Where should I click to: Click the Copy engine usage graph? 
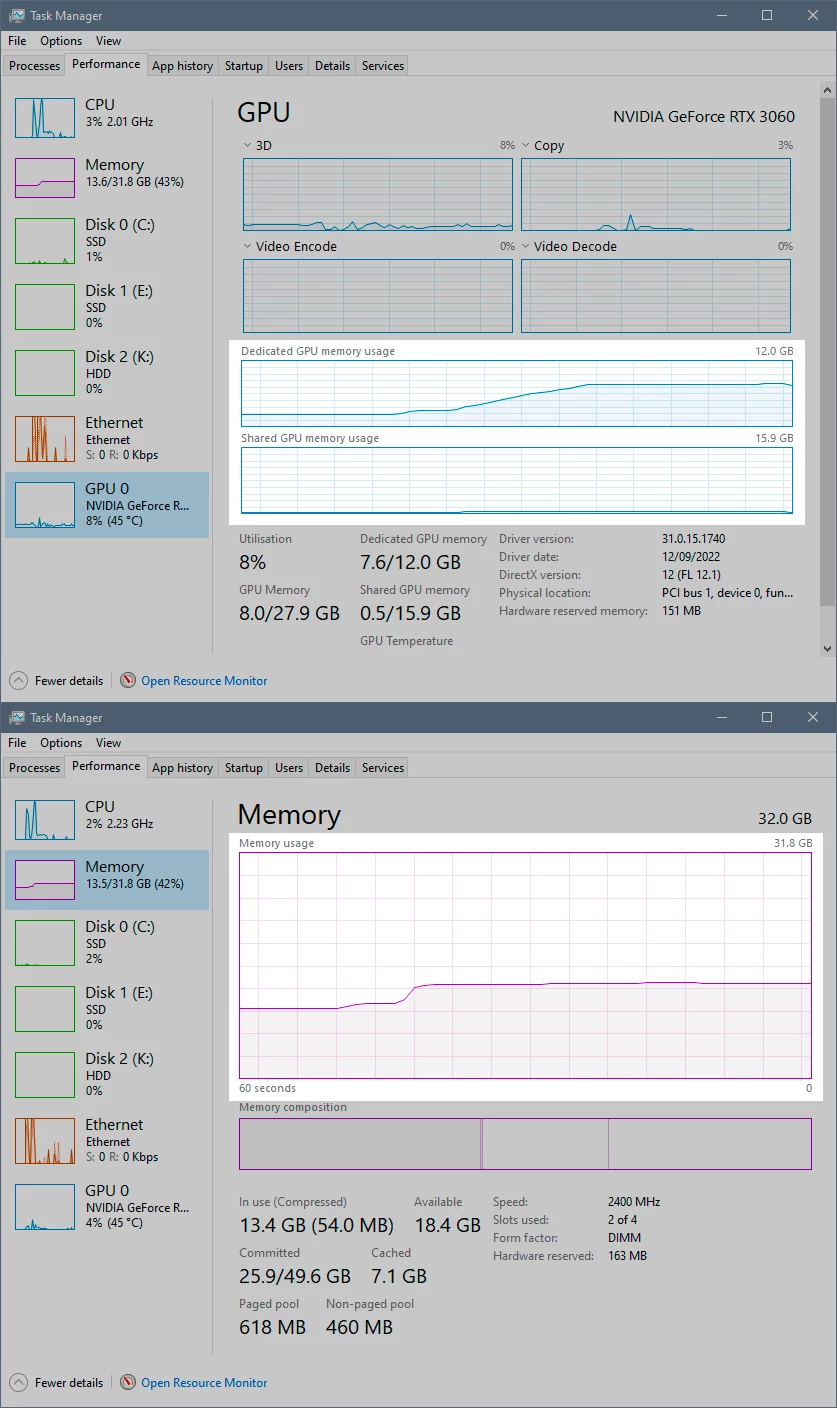[656, 194]
